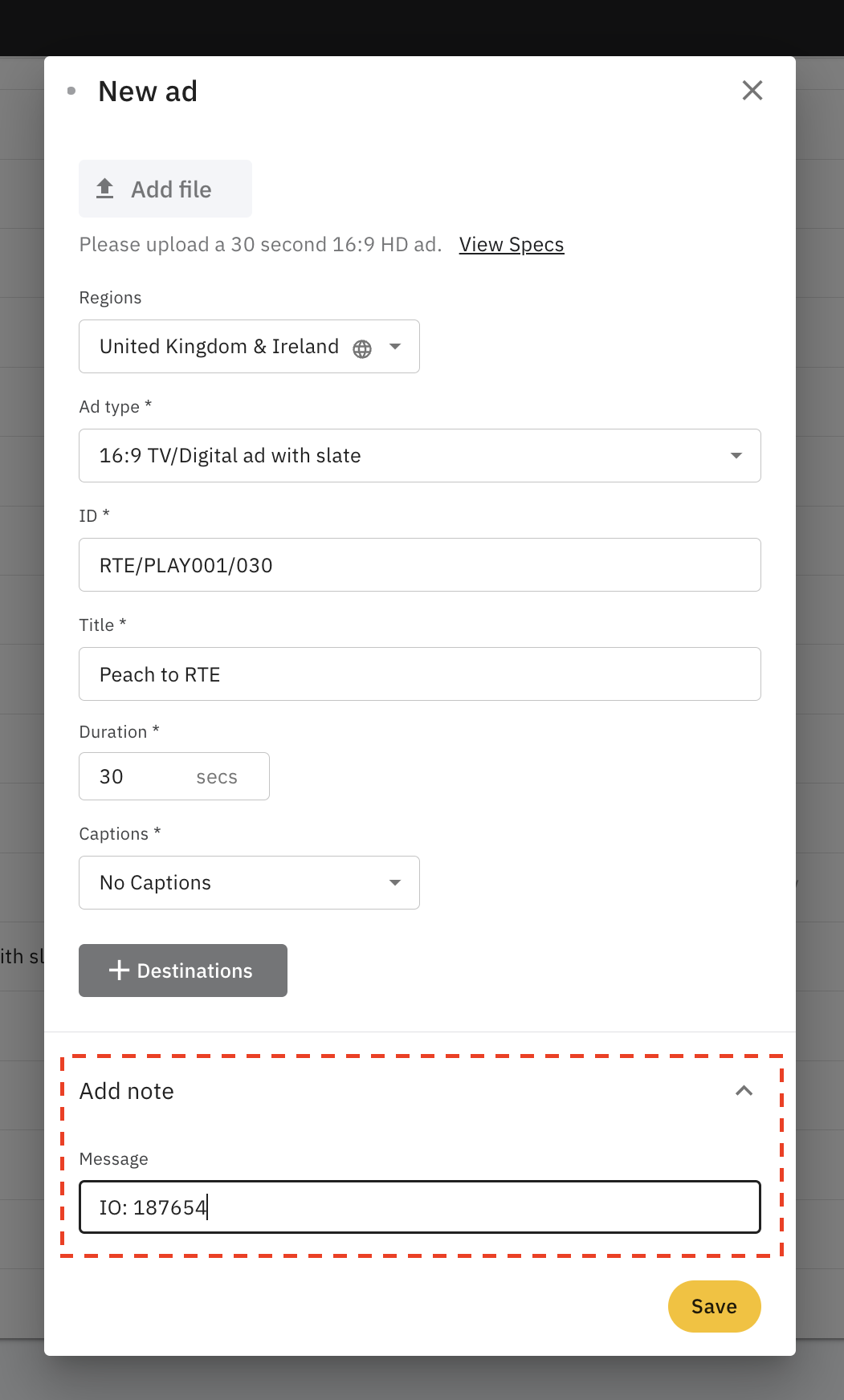Click the Please upload instruction text
The width and height of the screenshot is (844, 1400).
tap(259, 244)
